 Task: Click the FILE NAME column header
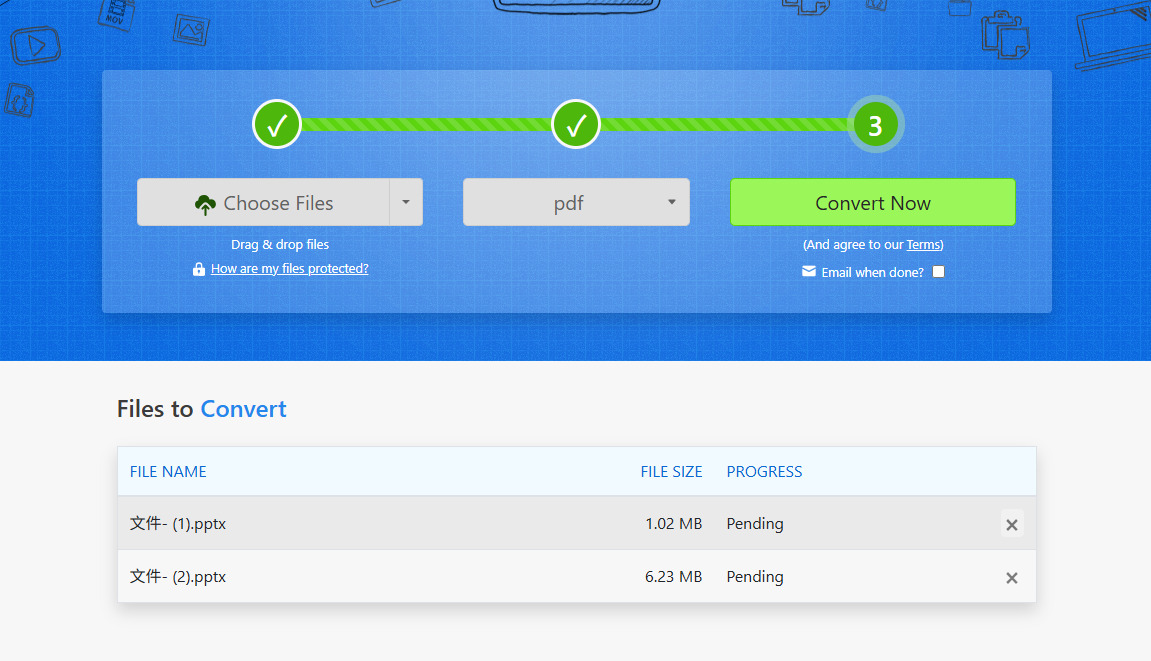coord(168,472)
